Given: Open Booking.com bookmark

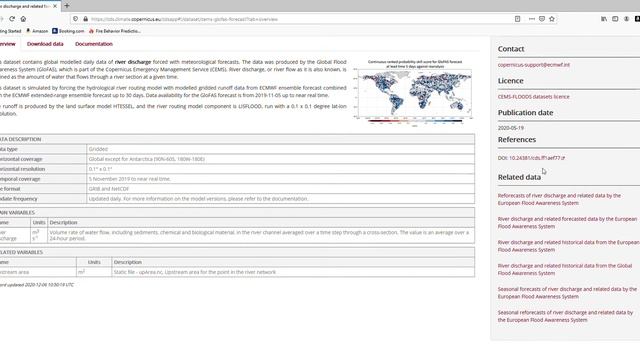Looking at the screenshot, I should [x=68, y=31].
